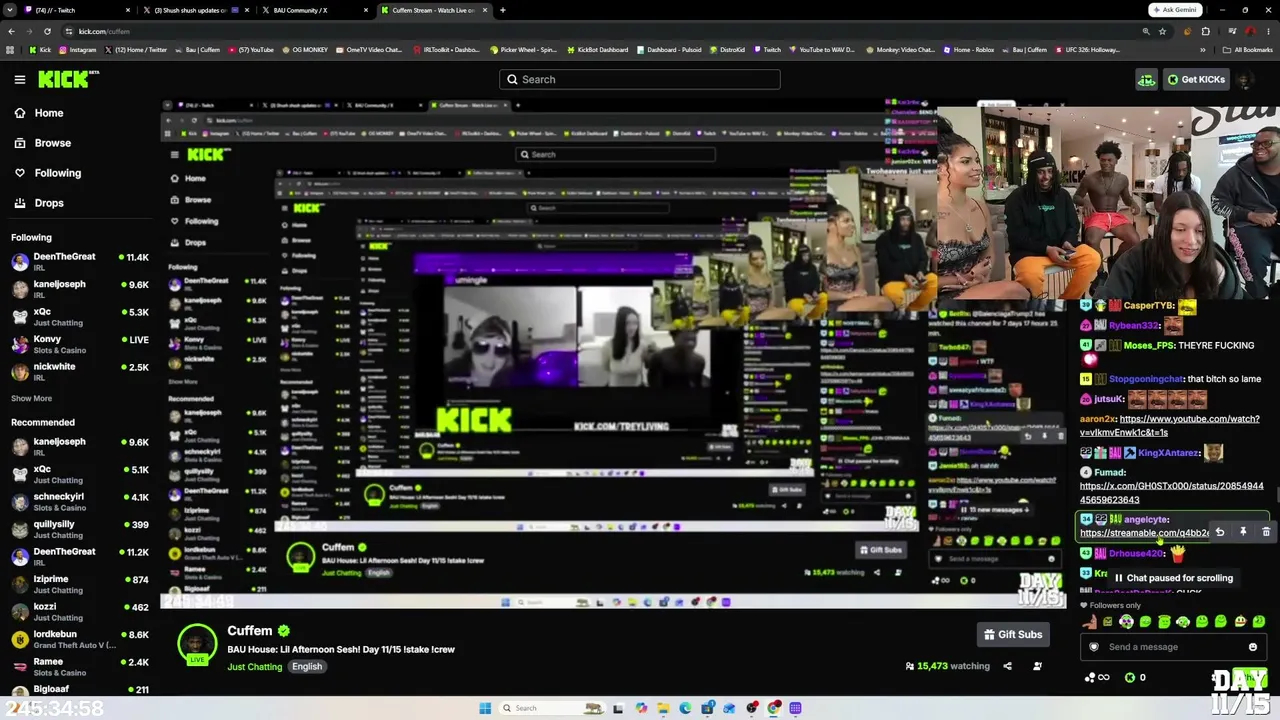Go to Home in Kick sidebar

click(49, 113)
